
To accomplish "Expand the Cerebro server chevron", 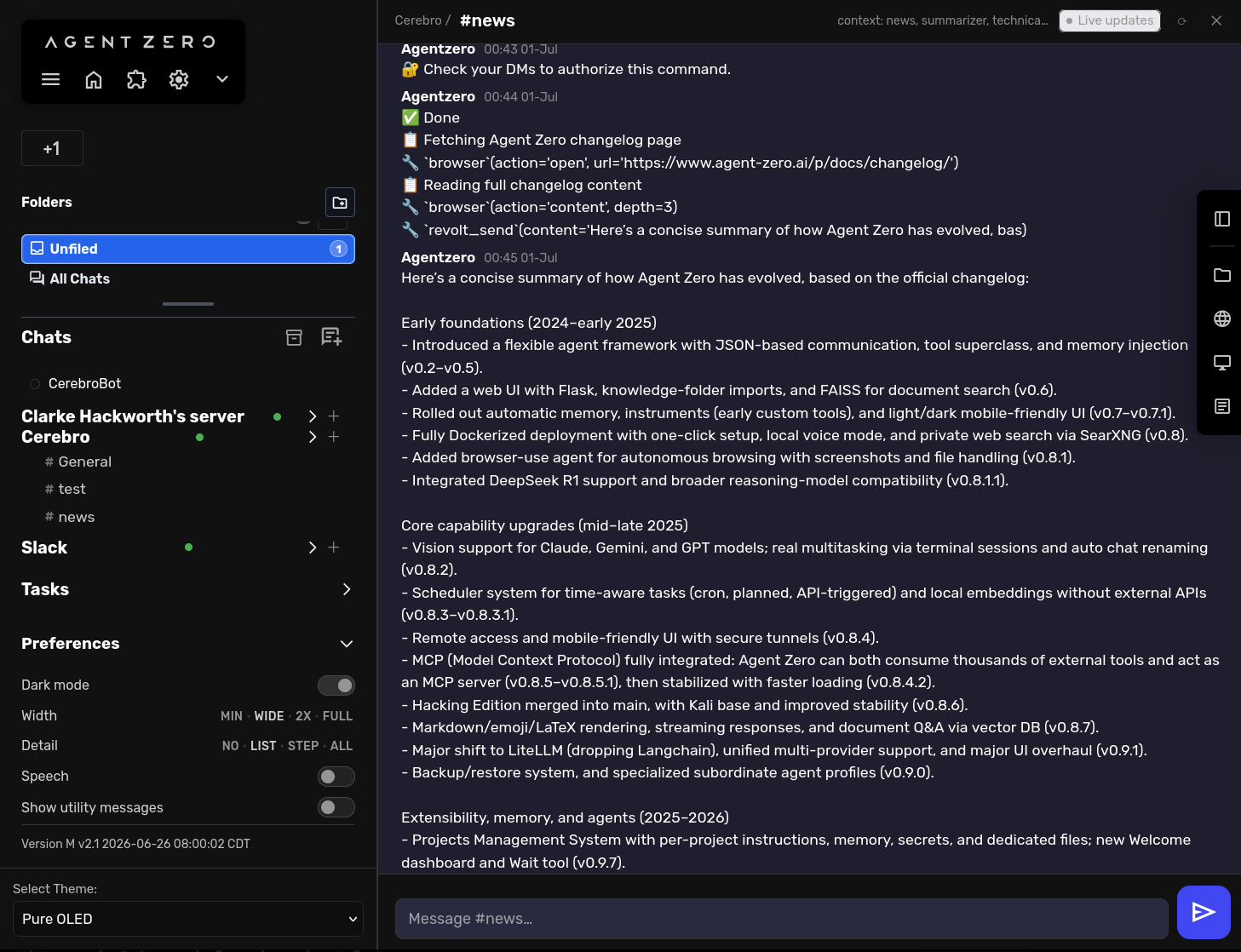I will [x=313, y=437].
